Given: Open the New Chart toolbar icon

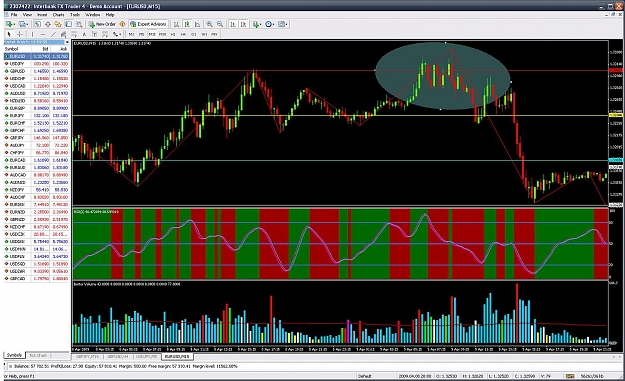Looking at the screenshot, I should [x=10, y=24].
